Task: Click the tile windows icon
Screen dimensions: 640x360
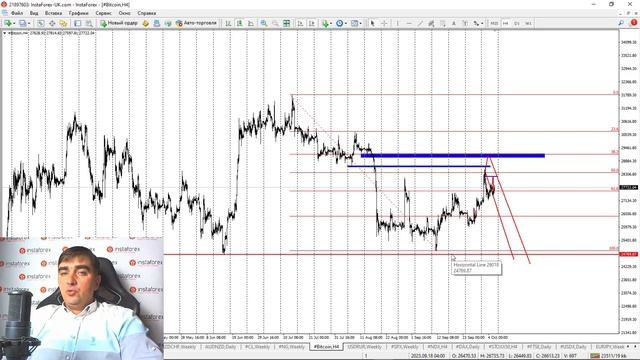Action: [x=287, y=23]
